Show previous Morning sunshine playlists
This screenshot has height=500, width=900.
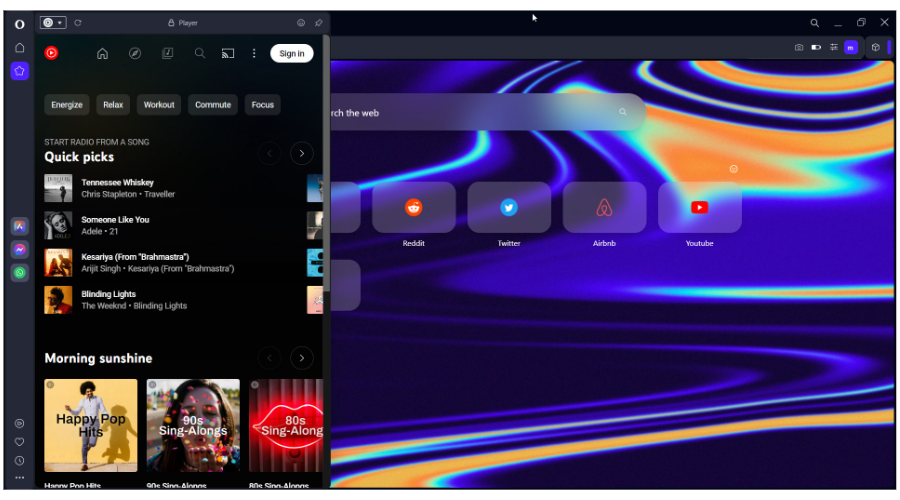tap(269, 358)
